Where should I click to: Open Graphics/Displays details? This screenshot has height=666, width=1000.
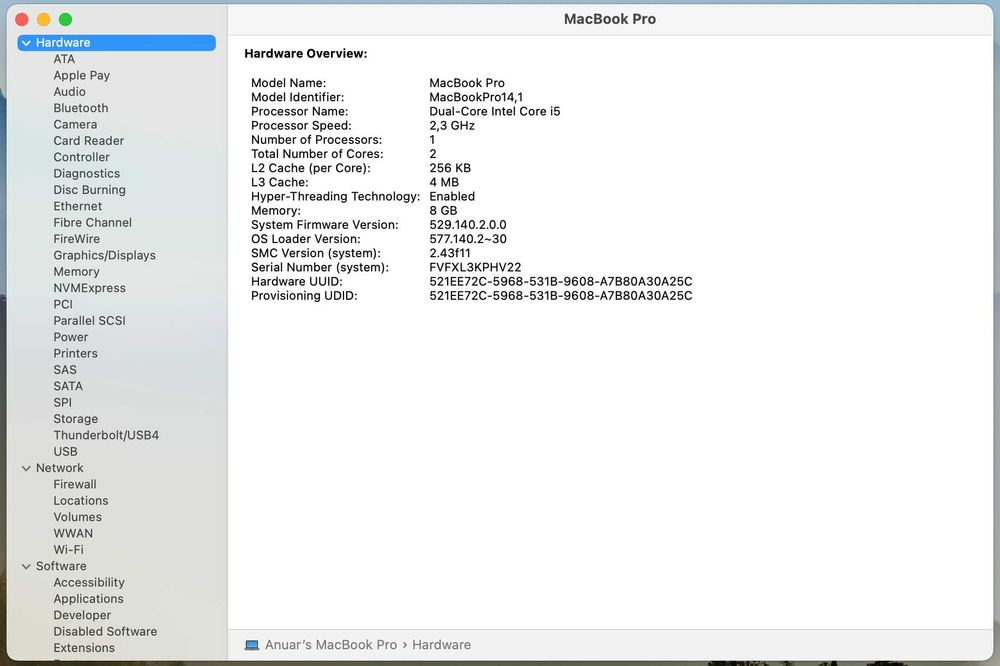pos(105,255)
